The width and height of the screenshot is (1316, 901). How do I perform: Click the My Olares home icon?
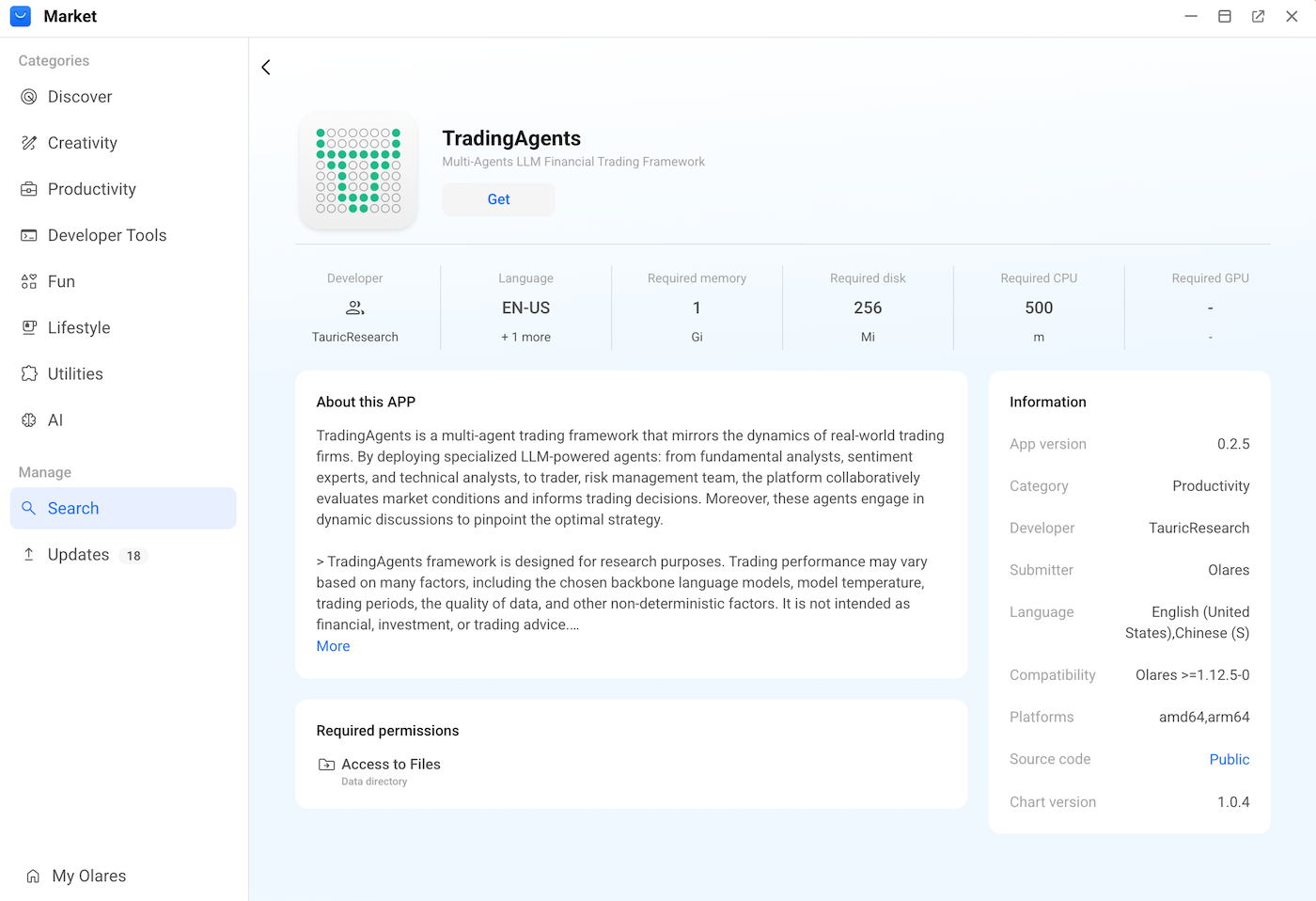[x=33, y=876]
